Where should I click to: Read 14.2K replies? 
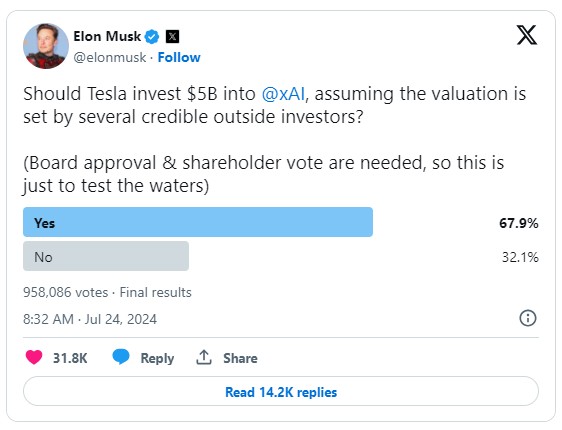click(x=281, y=391)
